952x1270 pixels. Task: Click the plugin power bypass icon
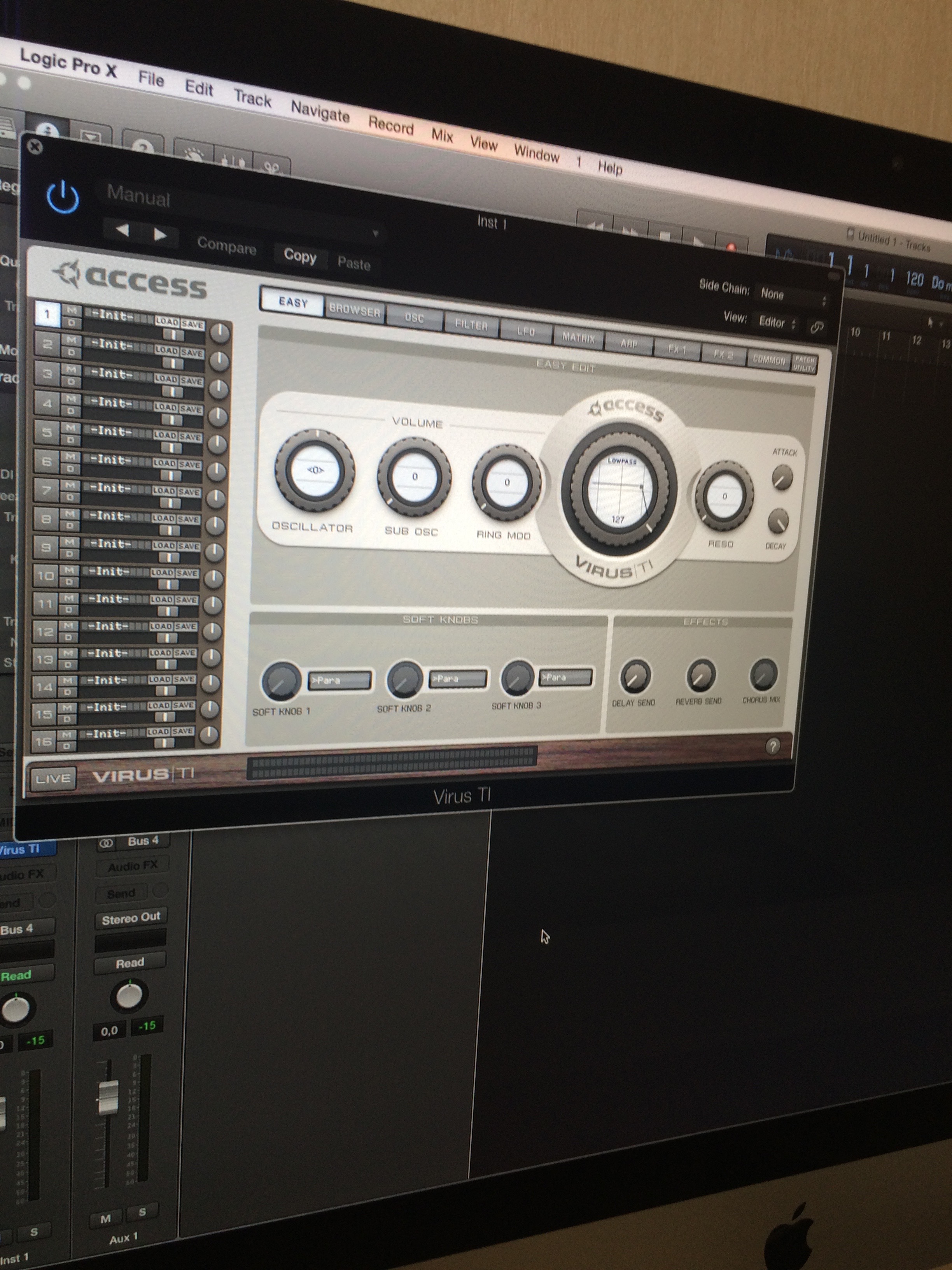63,198
